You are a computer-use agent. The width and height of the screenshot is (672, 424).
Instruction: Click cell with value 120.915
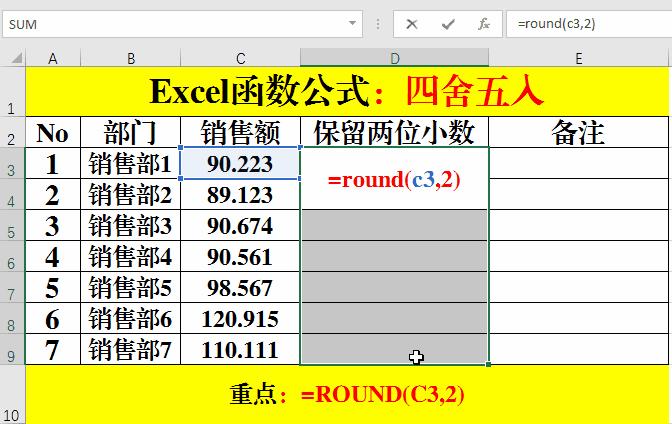tap(240, 318)
